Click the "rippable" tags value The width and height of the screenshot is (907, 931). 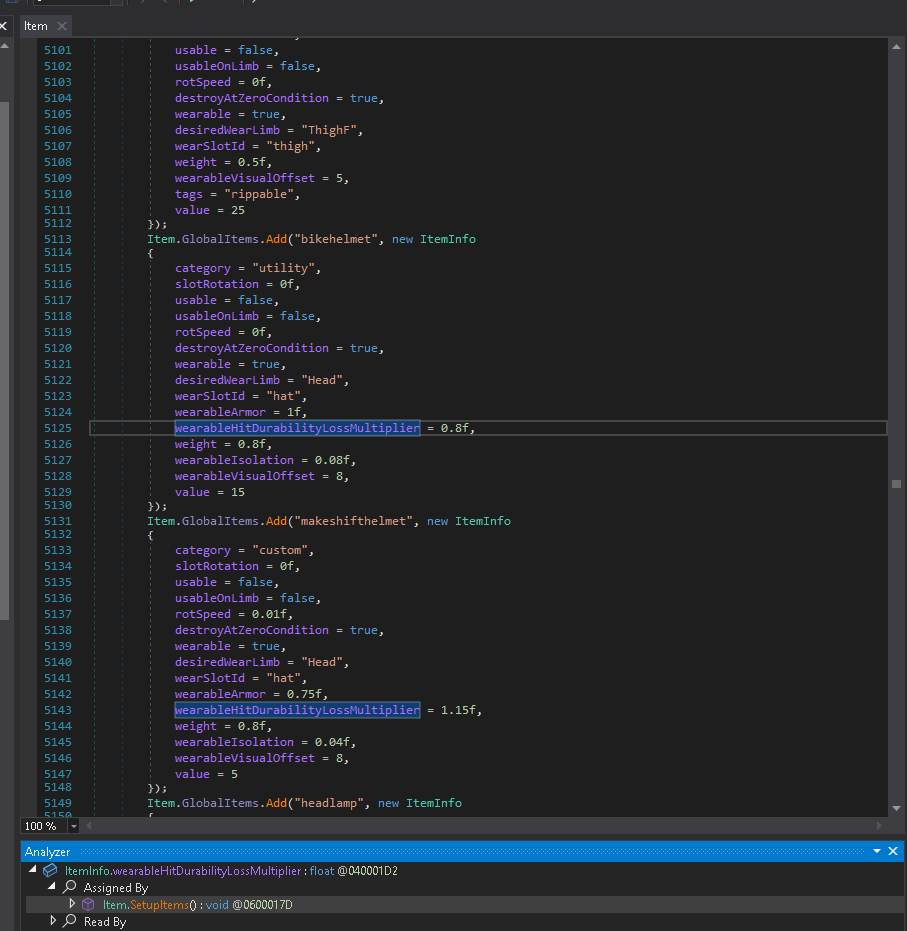pos(259,194)
